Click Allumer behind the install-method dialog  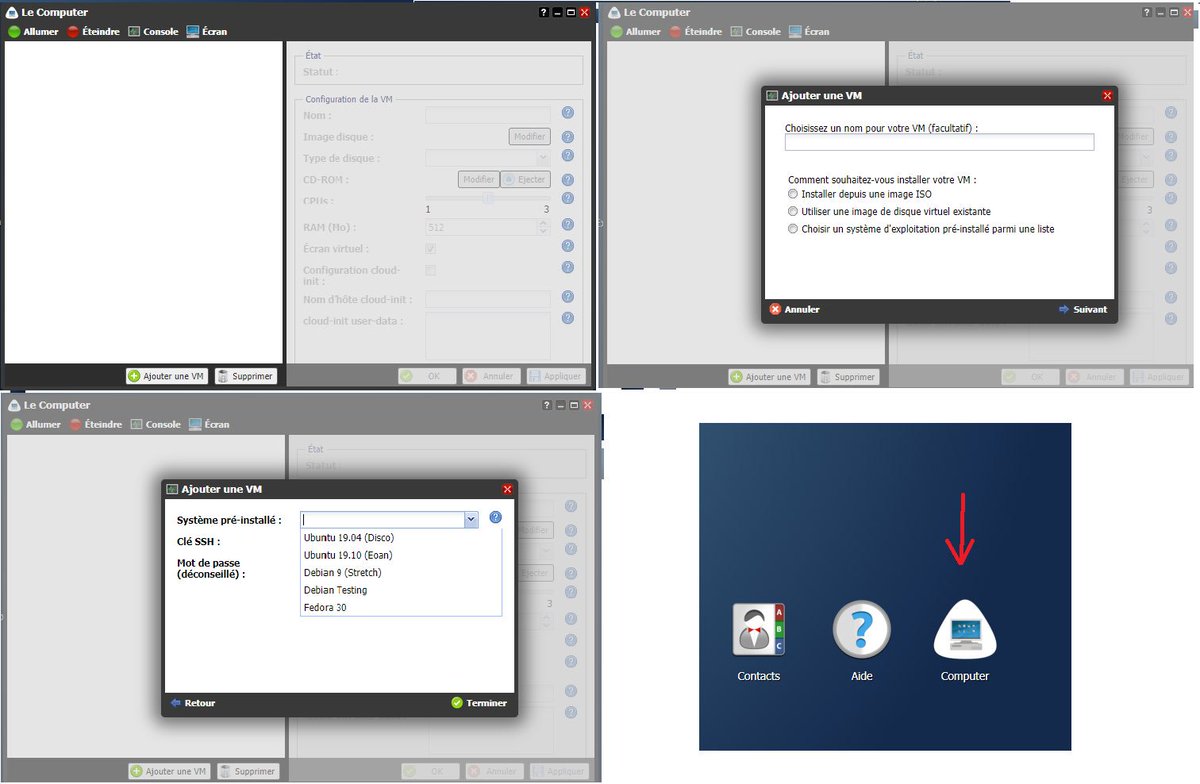click(x=634, y=31)
